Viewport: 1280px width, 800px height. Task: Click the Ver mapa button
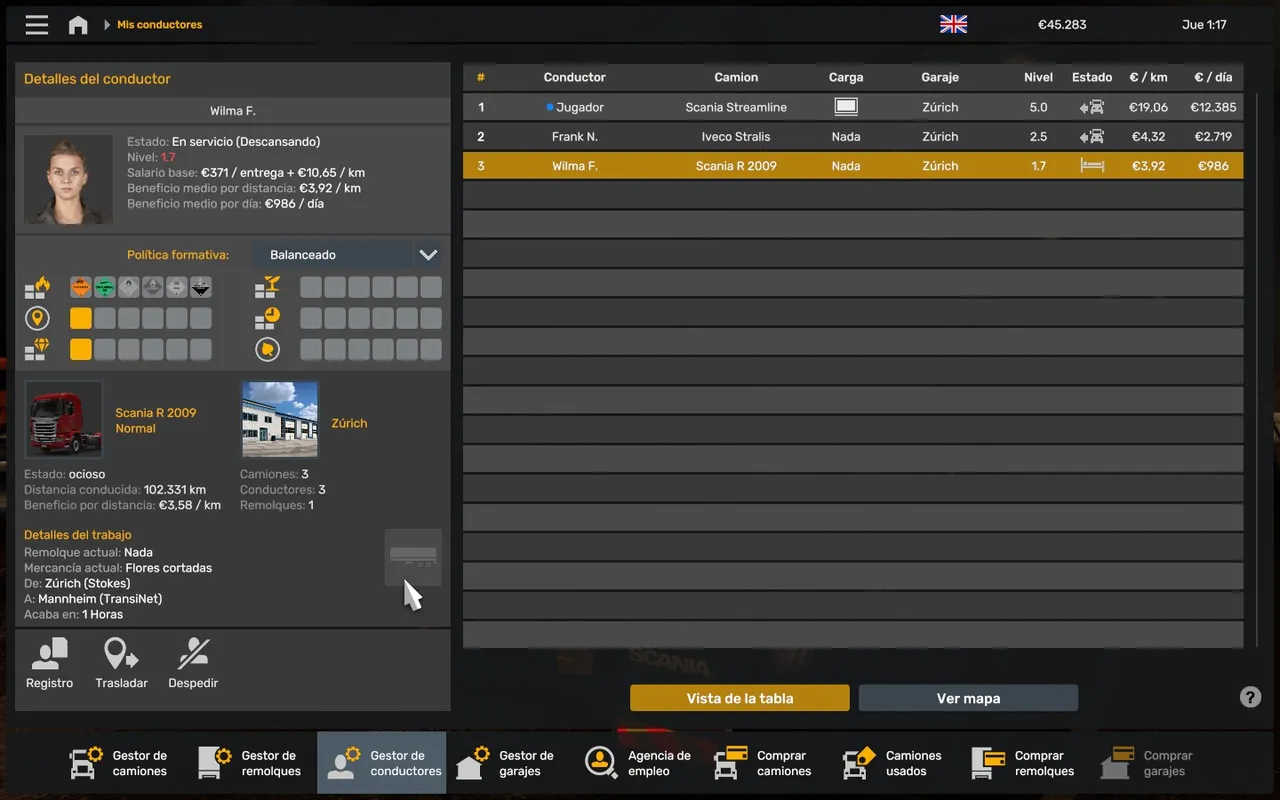click(968, 698)
